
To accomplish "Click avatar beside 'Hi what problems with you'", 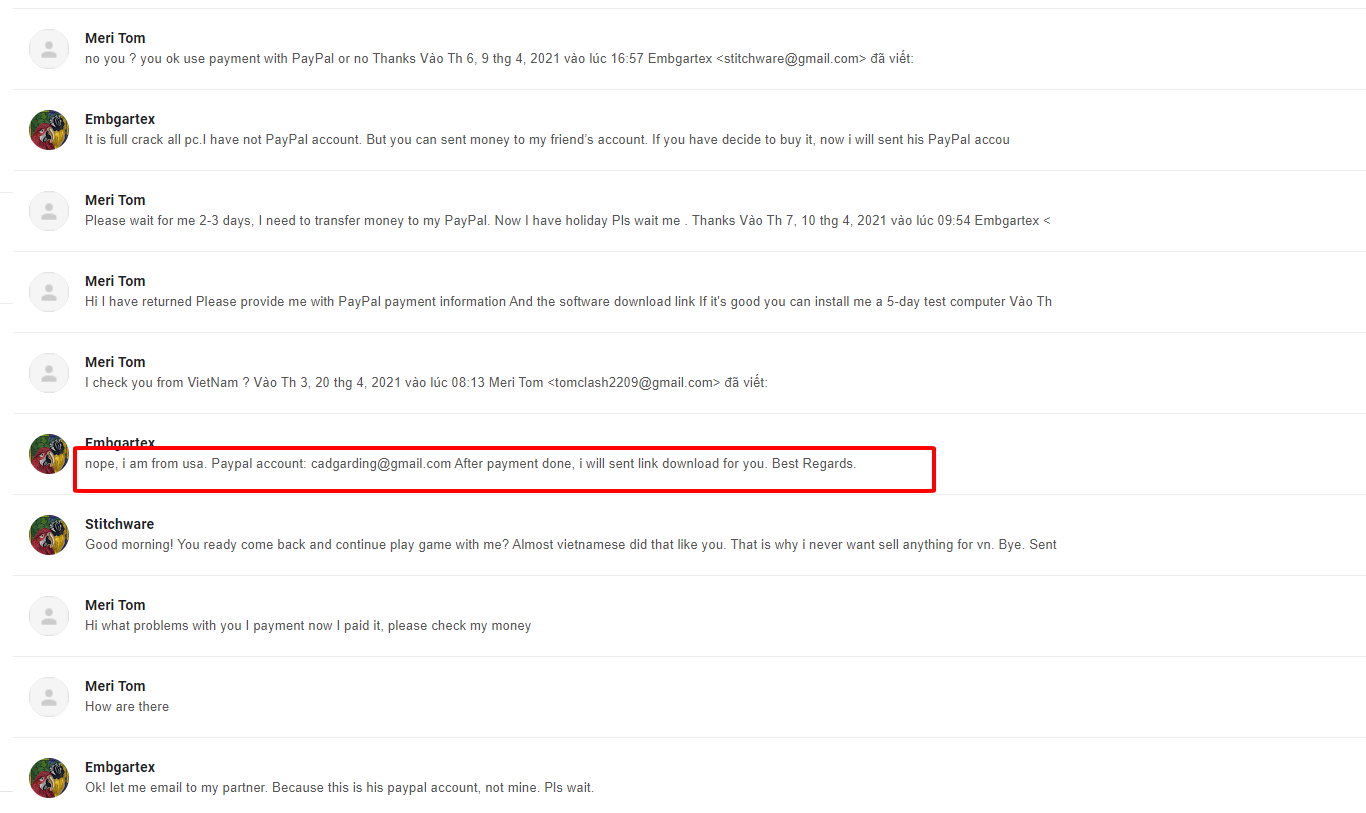I will (x=49, y=616).
